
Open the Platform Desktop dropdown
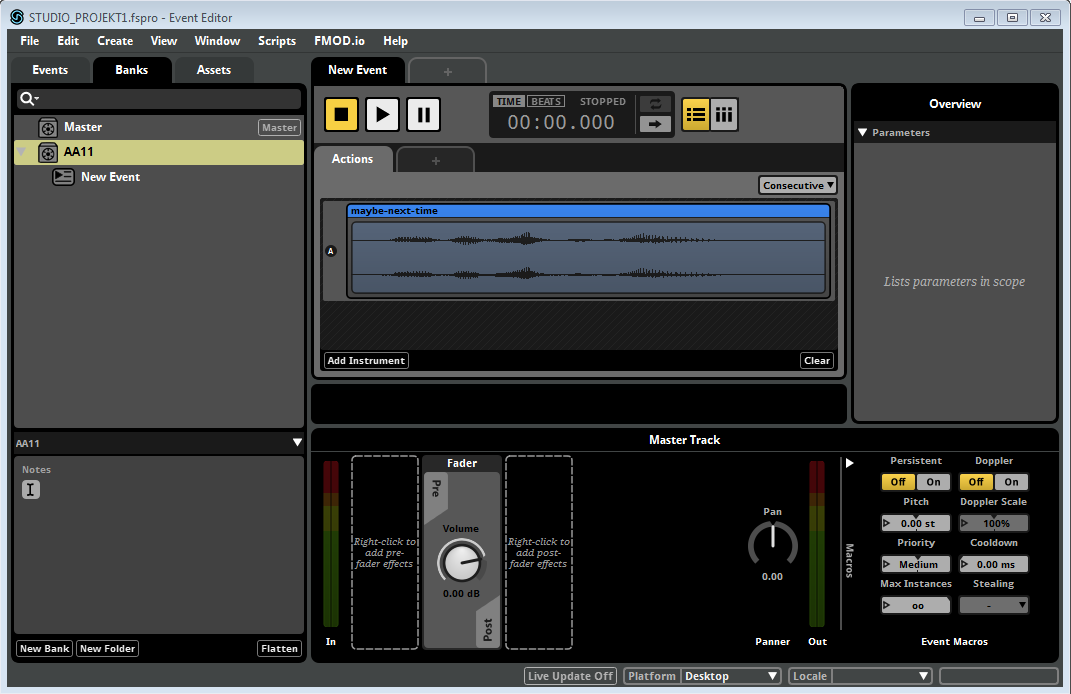pyautogui.click(x=730, y=676)
